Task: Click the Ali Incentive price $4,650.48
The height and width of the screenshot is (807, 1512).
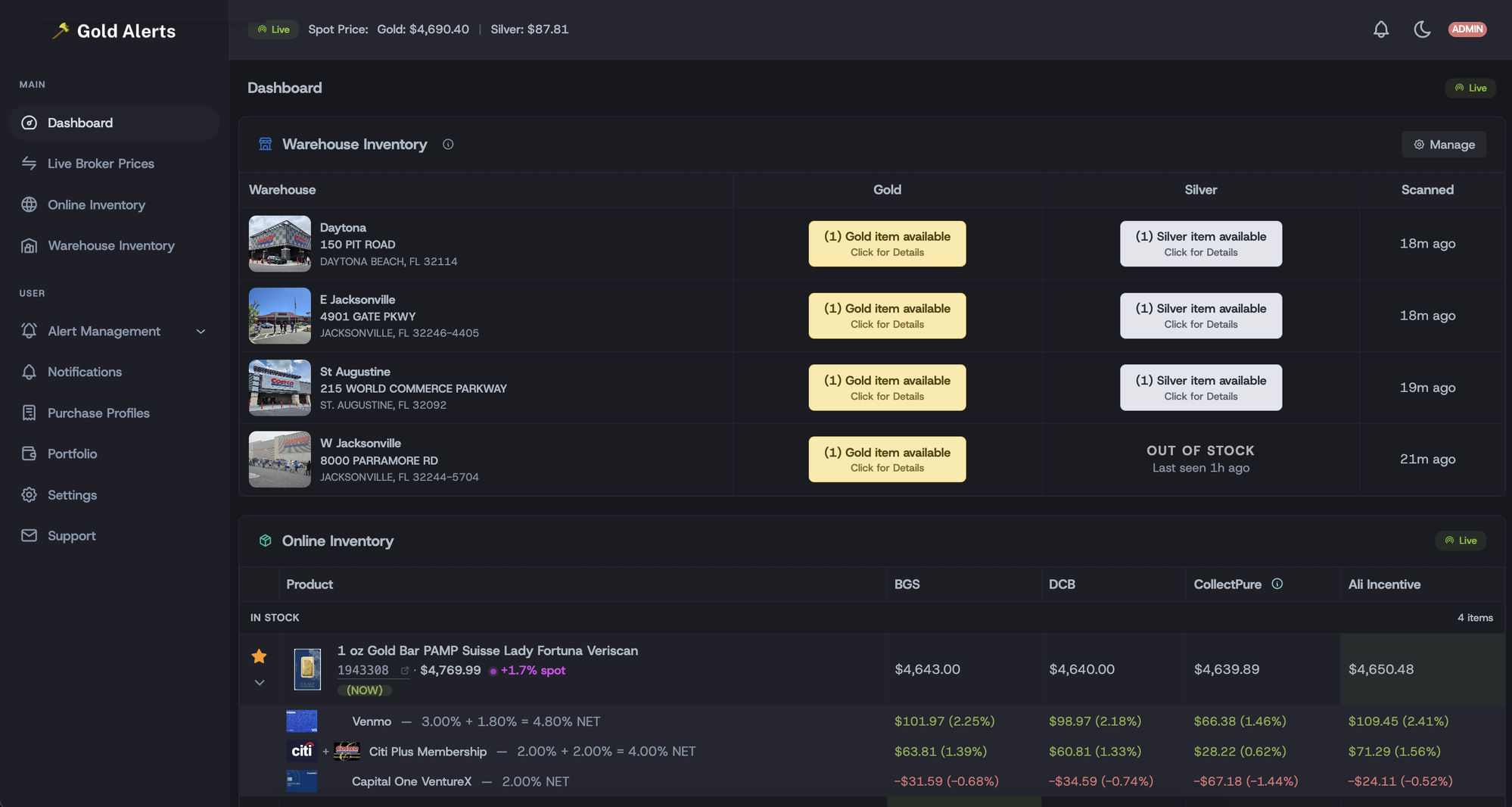Action: coord(1381,669)
